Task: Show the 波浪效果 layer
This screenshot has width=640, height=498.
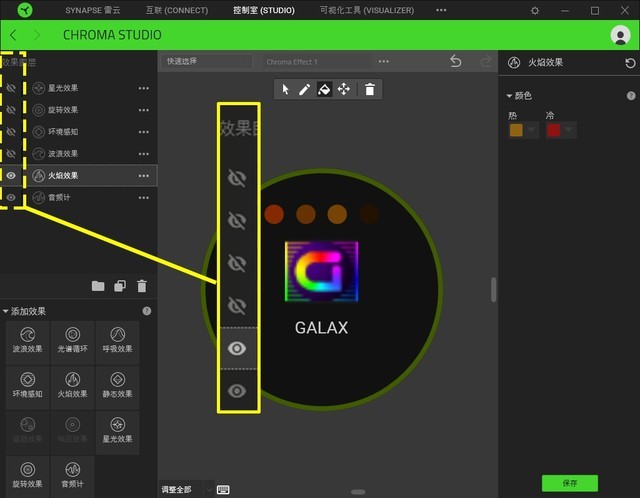Action: [11, 153]
